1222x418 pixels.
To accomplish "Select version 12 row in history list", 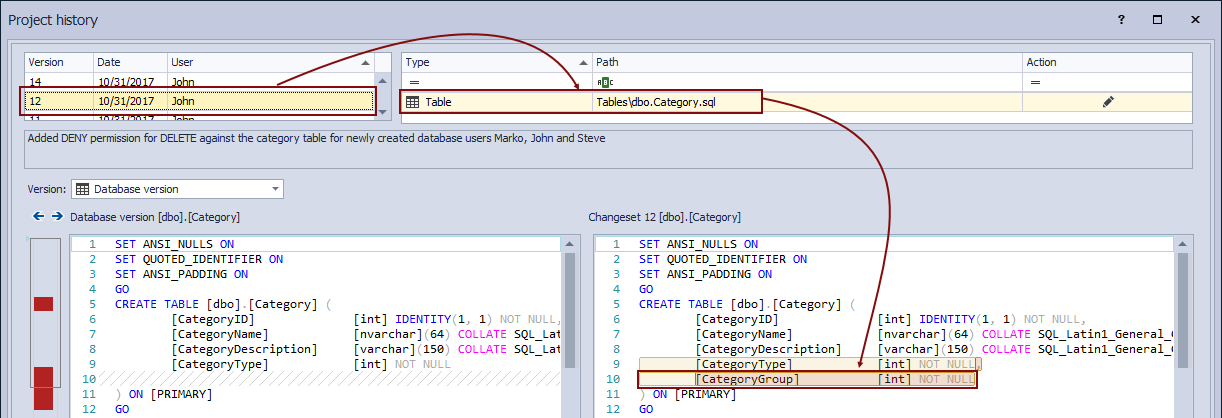I will (198, 101).
